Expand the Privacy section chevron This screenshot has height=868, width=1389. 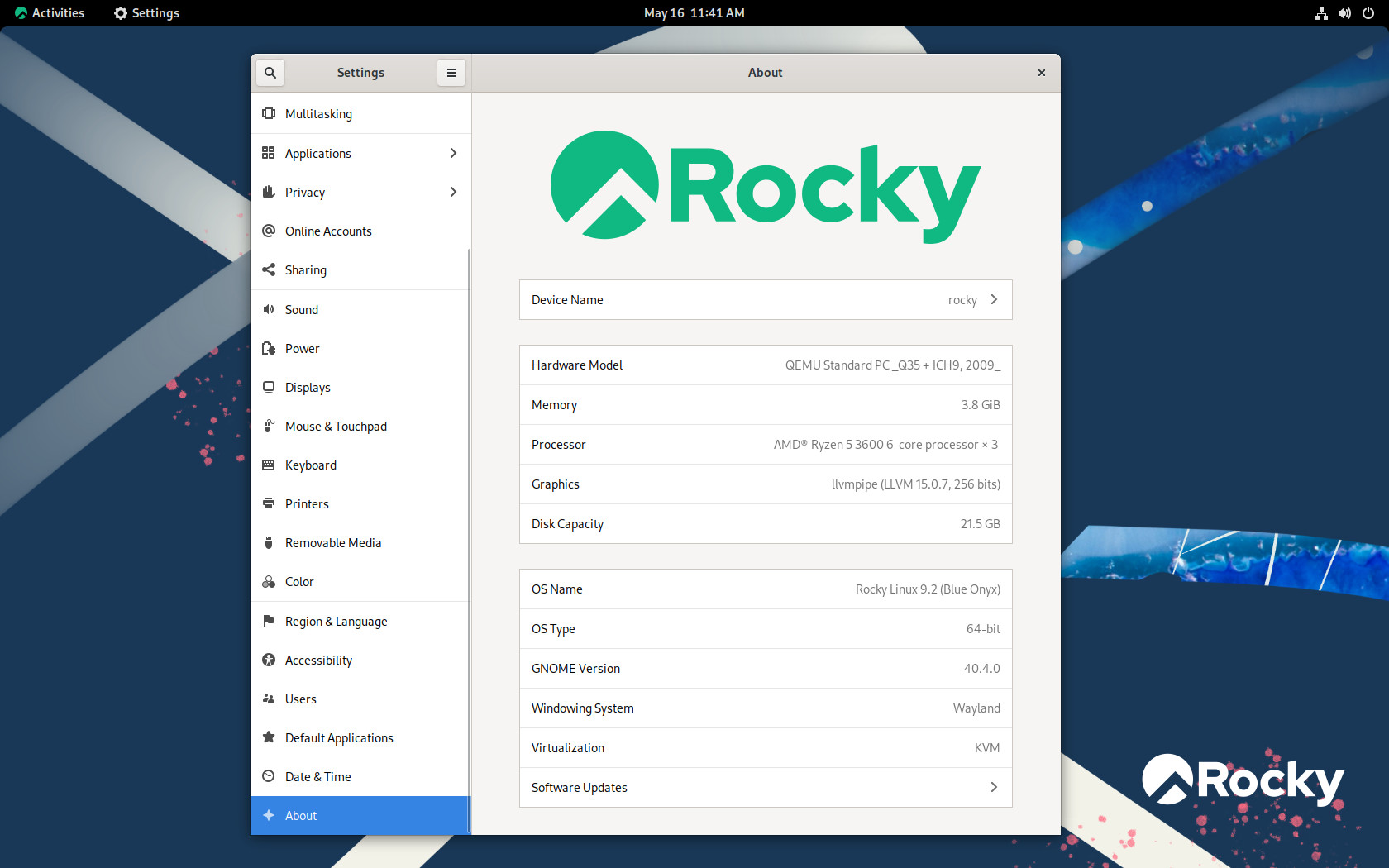tap(453, 192)
